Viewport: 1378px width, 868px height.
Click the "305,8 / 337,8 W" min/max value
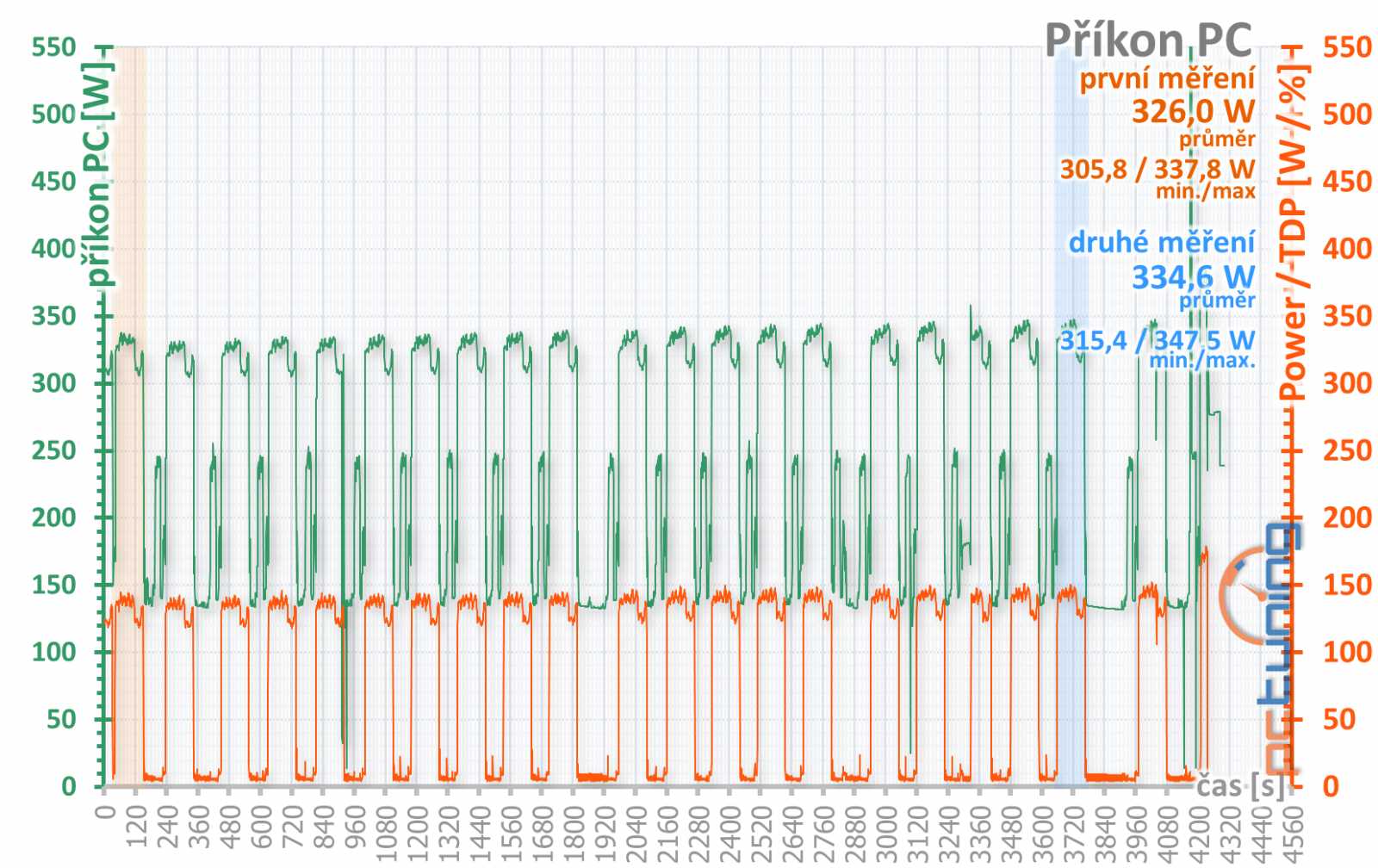tap(1157, 169)
